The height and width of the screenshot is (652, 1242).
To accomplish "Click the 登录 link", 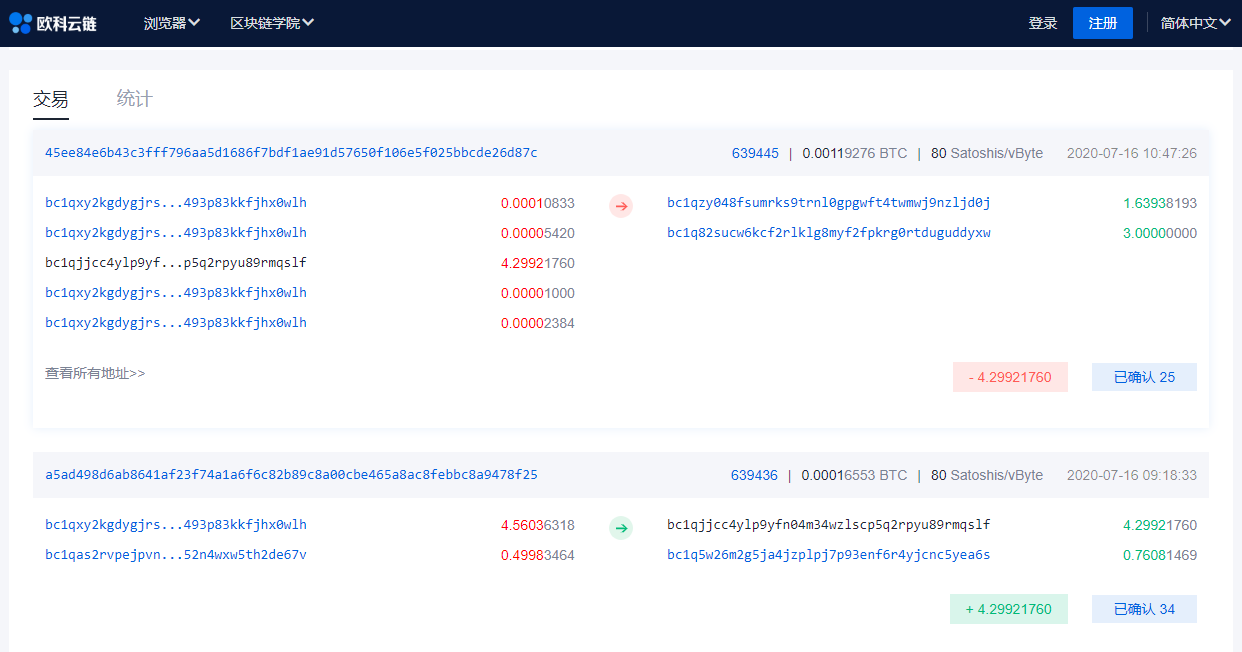I will point(1043,23).
